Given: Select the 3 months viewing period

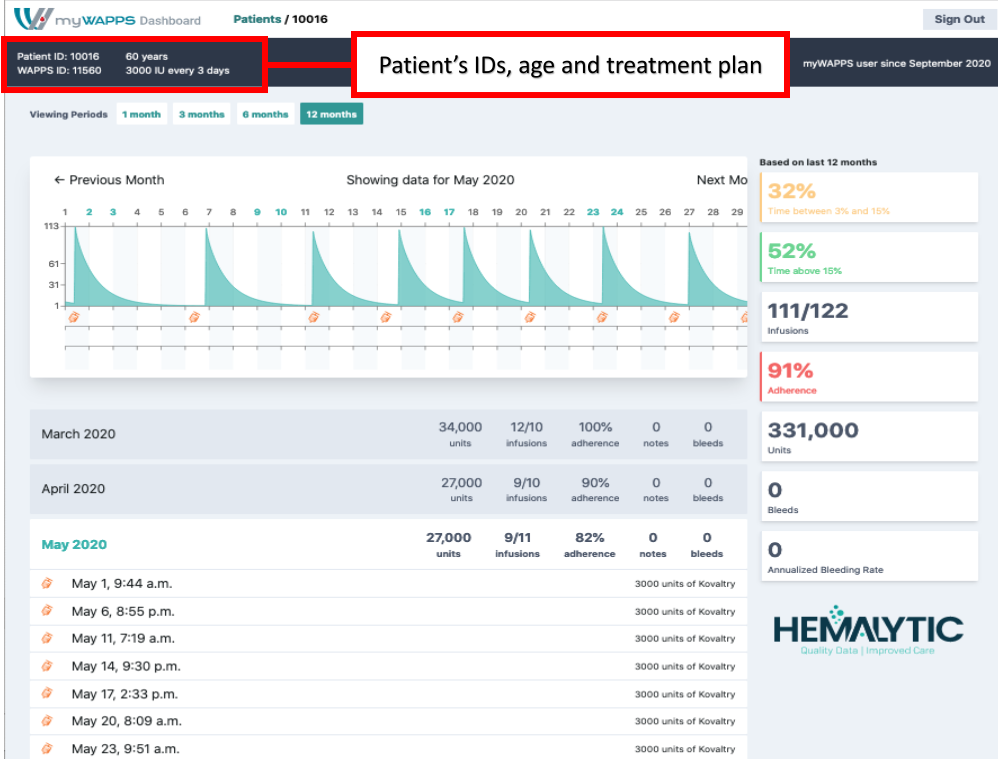Looking at the screenshot, I should pyautogui.click(x=201, y=114).
